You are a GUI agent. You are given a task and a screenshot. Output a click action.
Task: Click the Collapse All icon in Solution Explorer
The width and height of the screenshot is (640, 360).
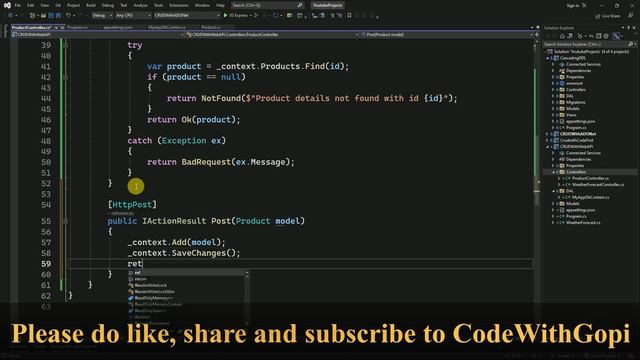[x=599, y=36]
